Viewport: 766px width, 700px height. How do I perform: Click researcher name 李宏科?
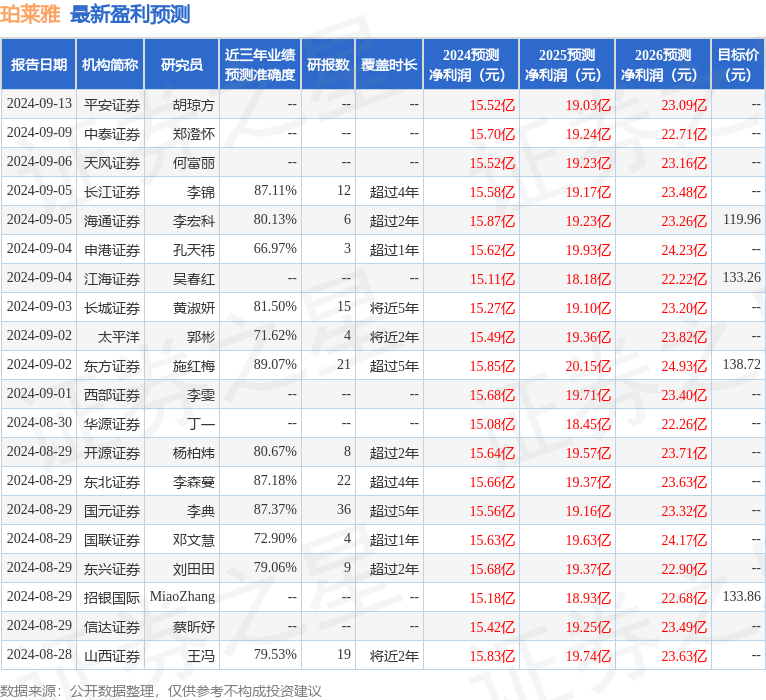tap(193, 221)
